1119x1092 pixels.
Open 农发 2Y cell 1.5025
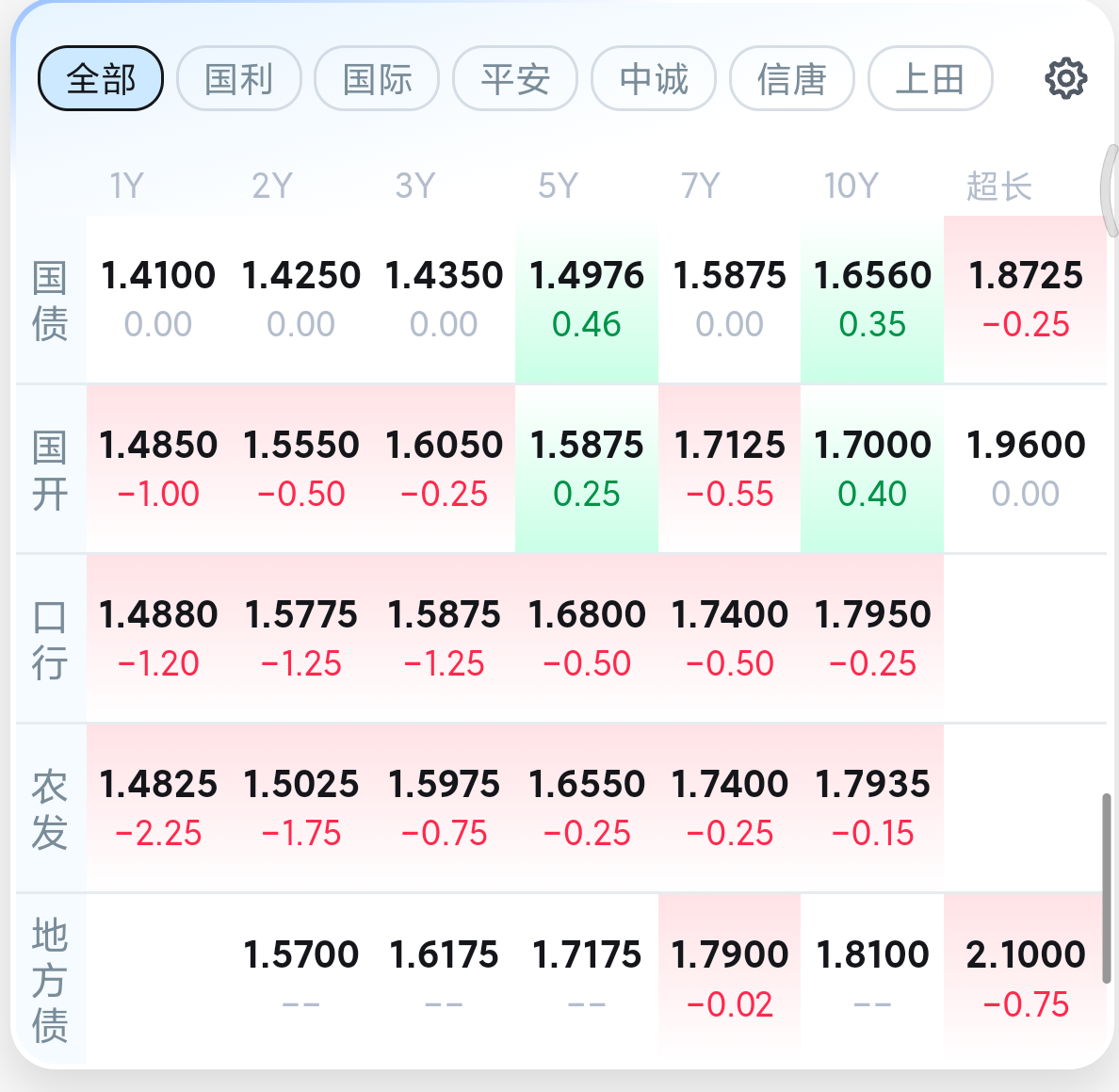(301, 808)
